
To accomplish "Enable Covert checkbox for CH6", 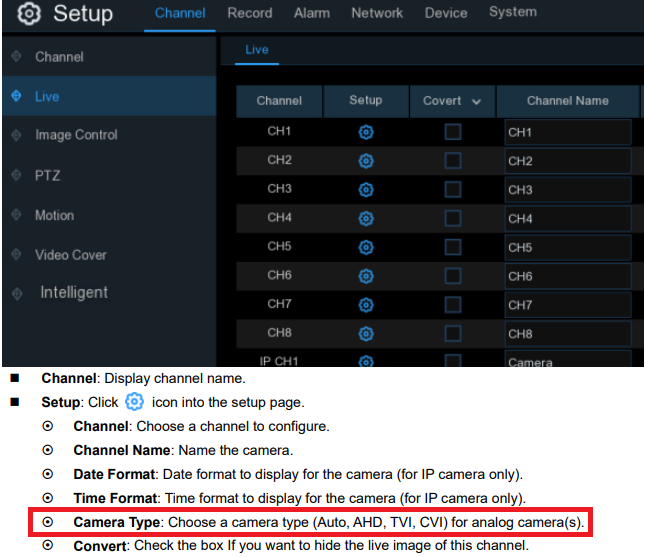I will [452, 276].
